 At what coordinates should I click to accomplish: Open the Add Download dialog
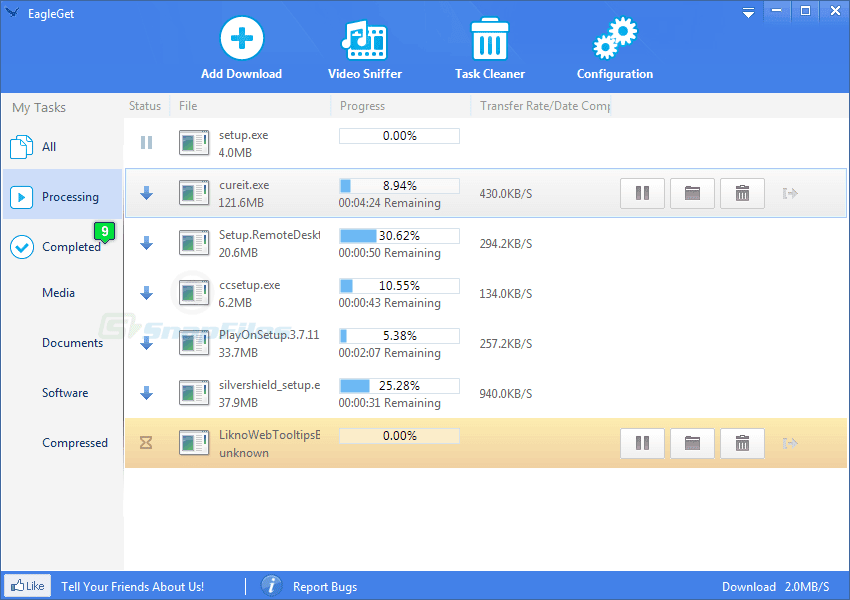[241, 49]
